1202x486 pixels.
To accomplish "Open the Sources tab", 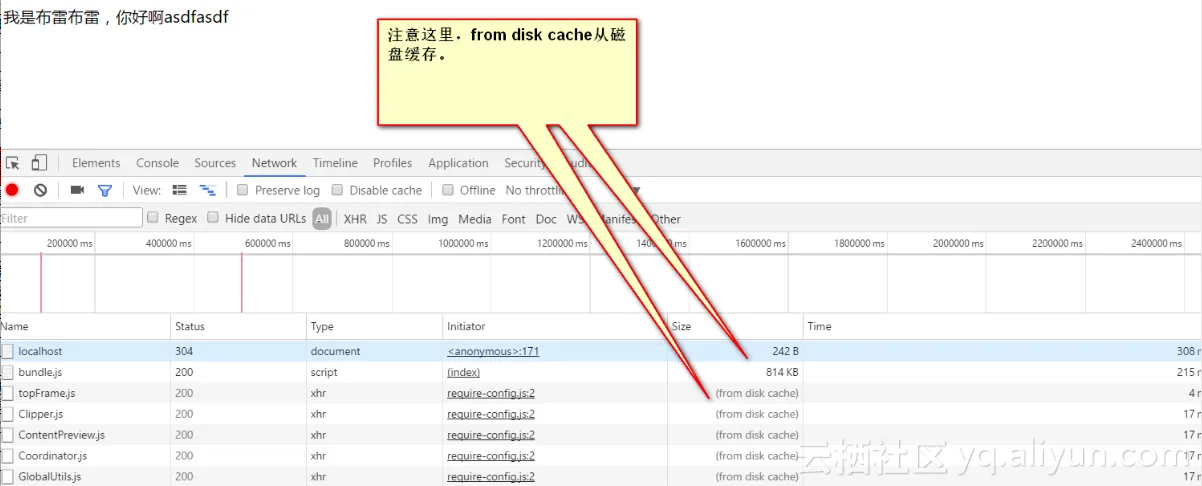I will coord(215,163).
